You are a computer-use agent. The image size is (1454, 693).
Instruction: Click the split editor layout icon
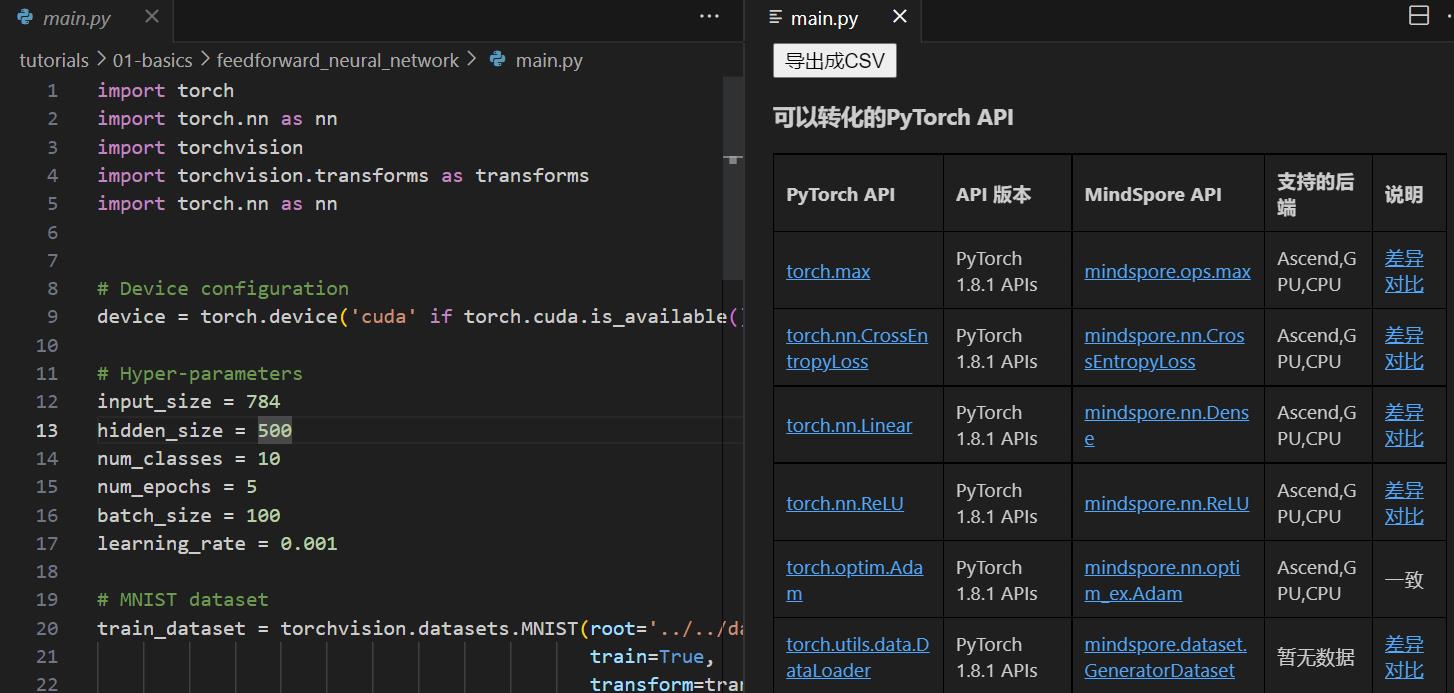point(1418,16)
